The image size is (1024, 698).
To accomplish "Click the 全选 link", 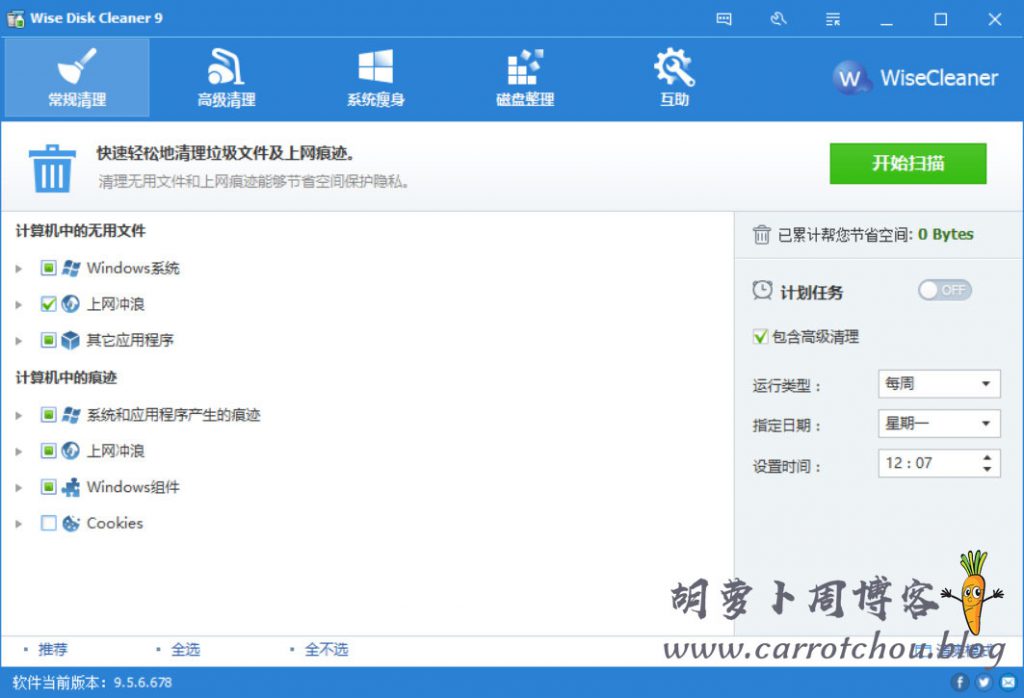I will [185, 650].
